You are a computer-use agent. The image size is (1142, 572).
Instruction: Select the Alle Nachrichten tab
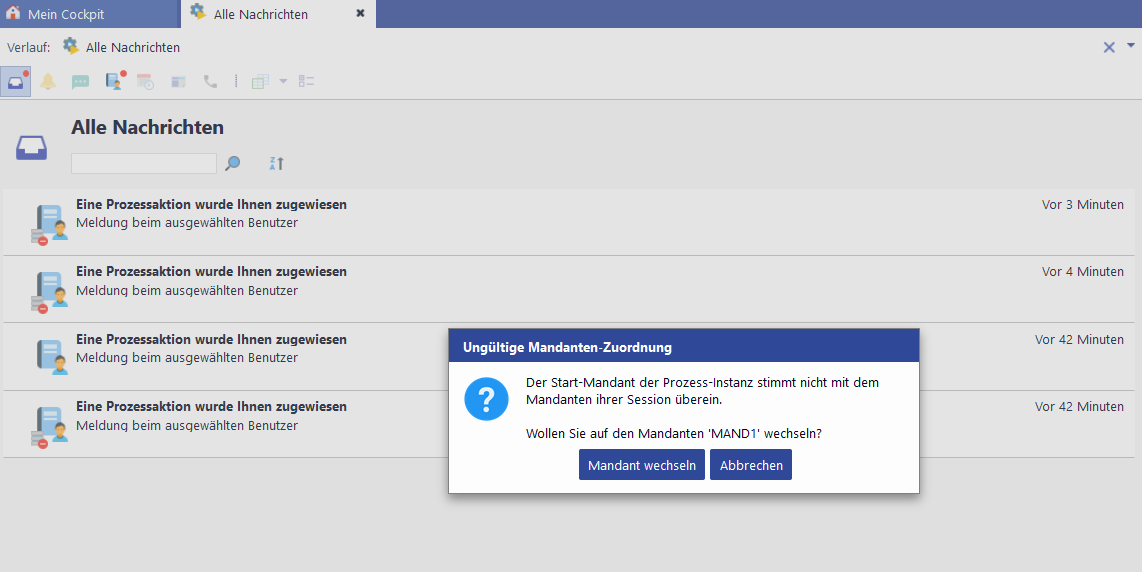(x=260, y=14)
